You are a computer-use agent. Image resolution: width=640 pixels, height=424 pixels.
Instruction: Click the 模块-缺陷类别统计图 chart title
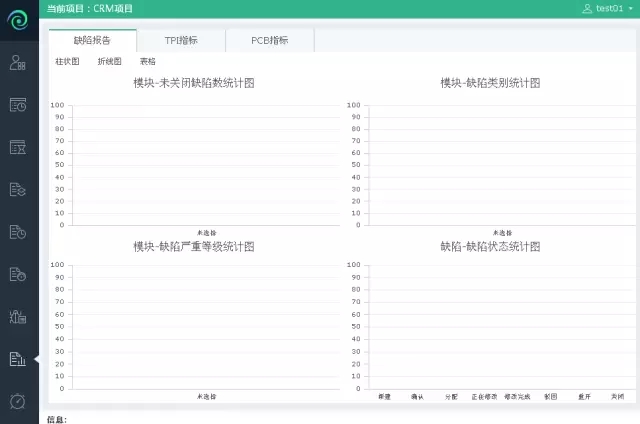click(490, 83)
